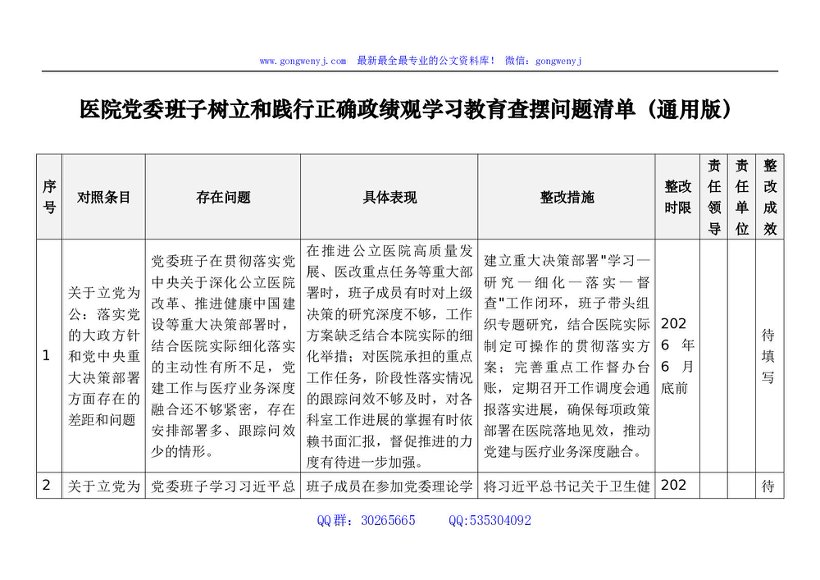Viewport: 820px width, 580px height.
Task: Select the 责任领导 column header
Action: pos(714,197)
